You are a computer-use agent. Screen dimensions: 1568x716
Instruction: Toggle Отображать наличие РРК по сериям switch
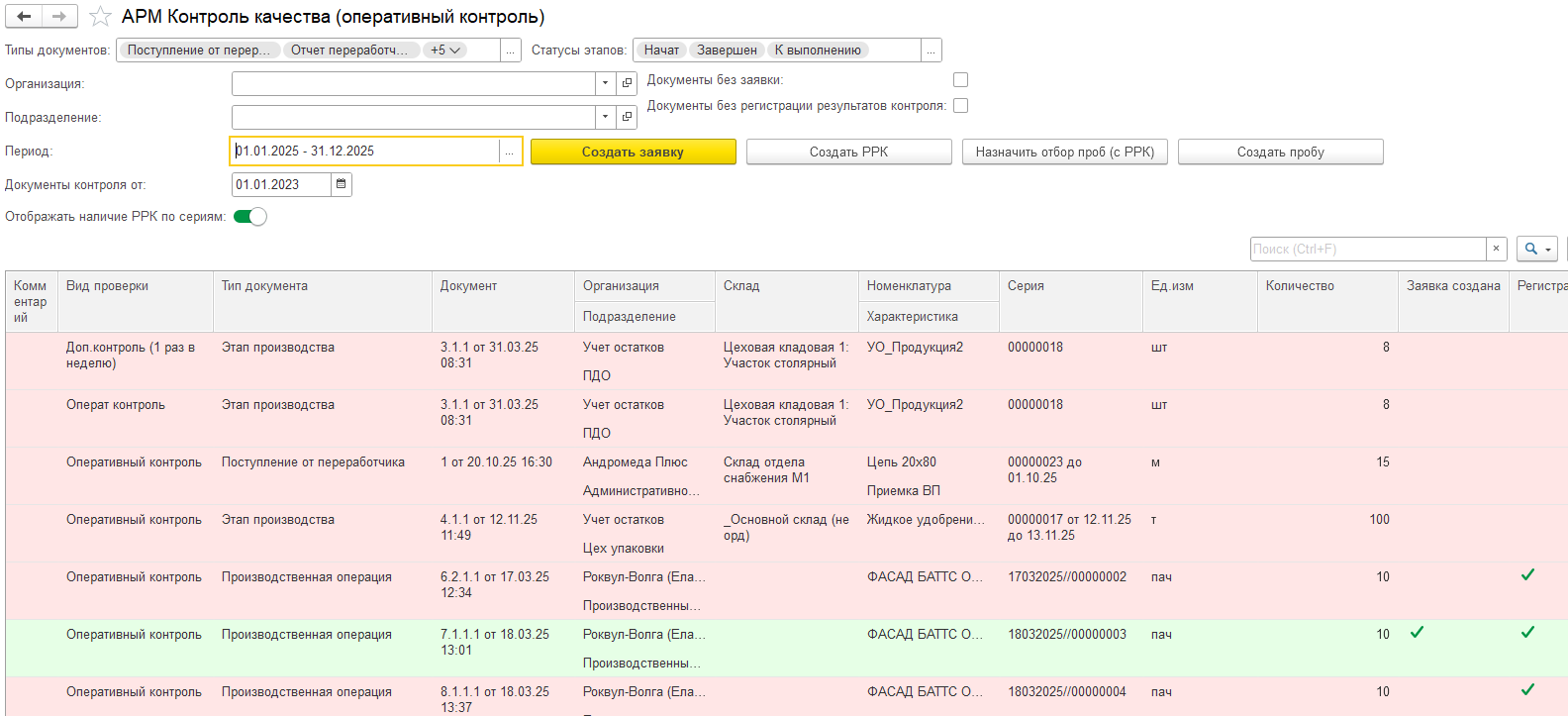pos(250,217)
